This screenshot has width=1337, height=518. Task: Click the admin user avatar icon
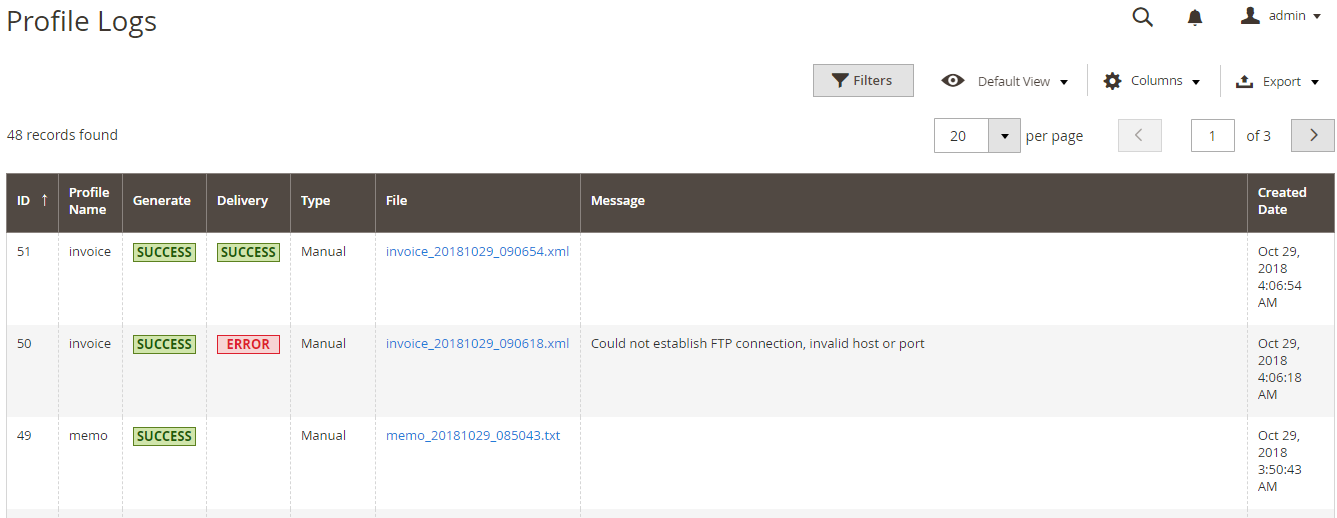coord(1250,16)
